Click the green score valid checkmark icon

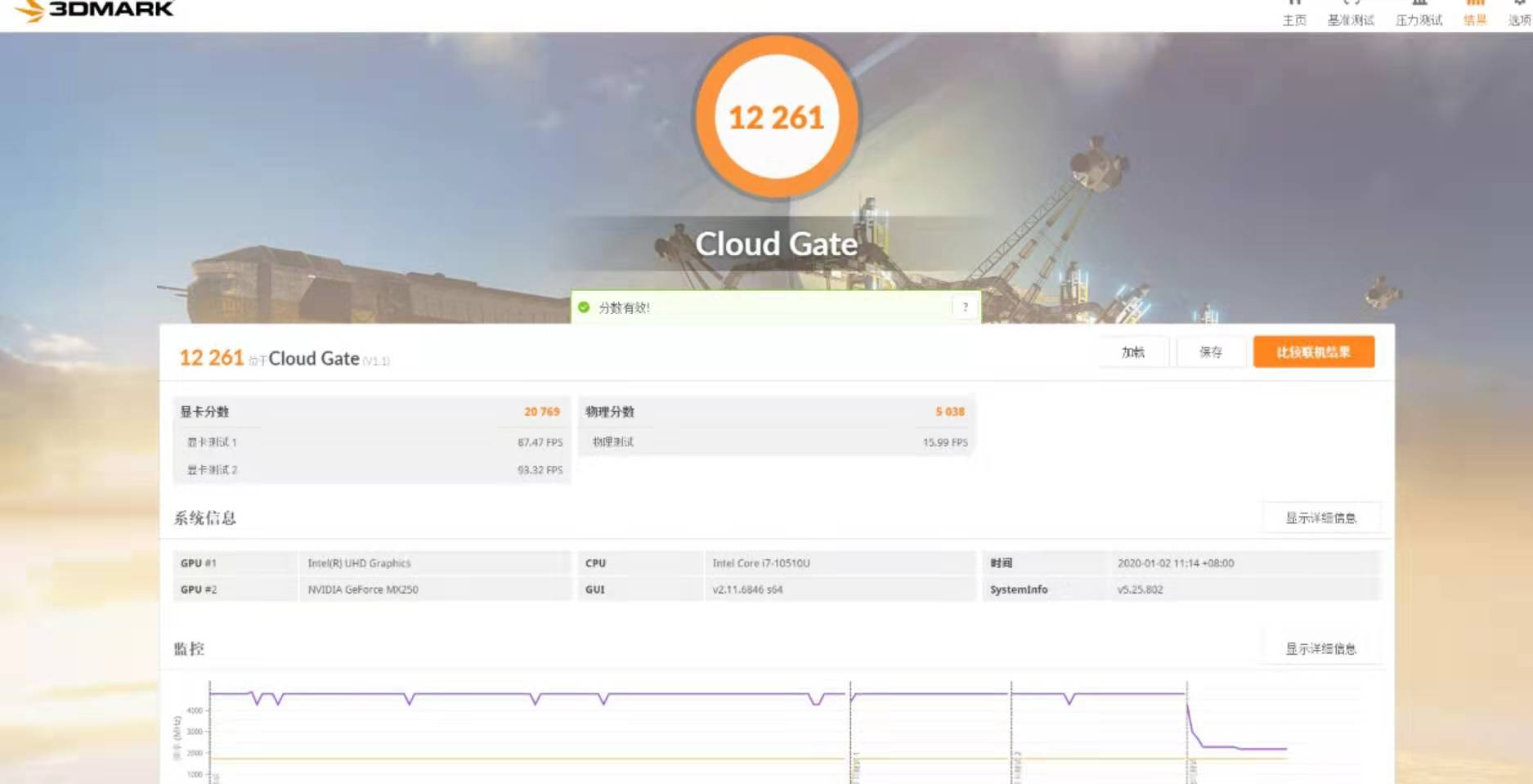[x=584, y=307]
